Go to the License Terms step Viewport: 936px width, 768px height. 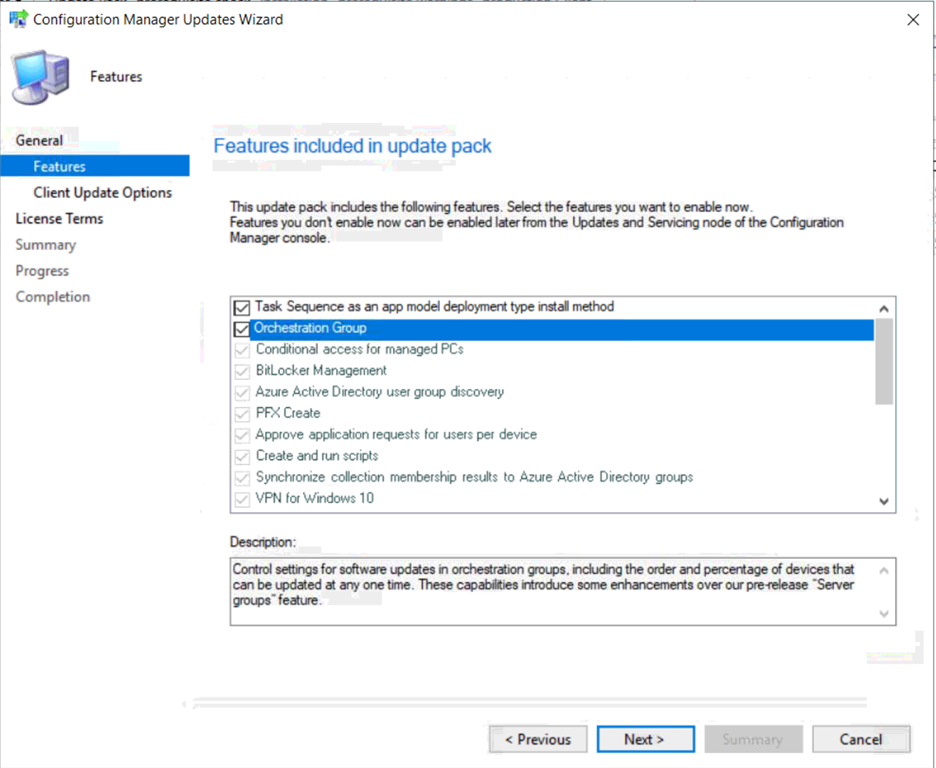click(x=59, y=218)
